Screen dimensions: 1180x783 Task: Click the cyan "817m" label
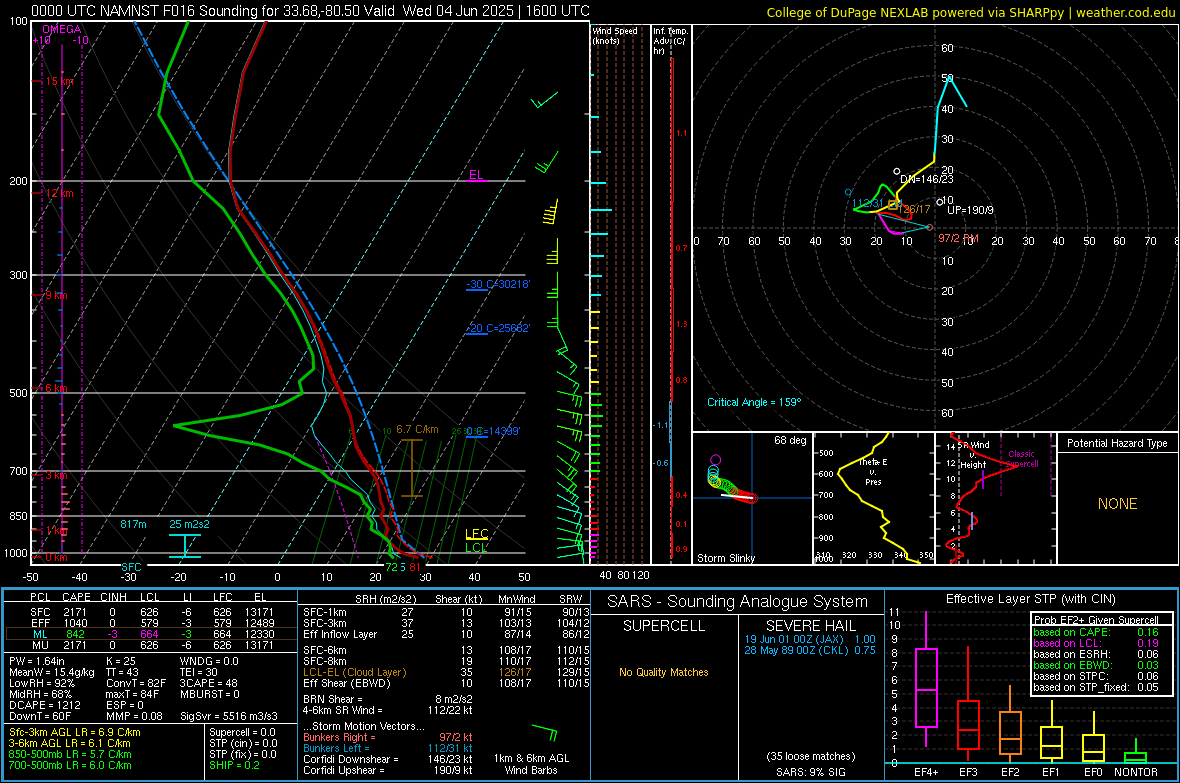click(x=133, y=524)
